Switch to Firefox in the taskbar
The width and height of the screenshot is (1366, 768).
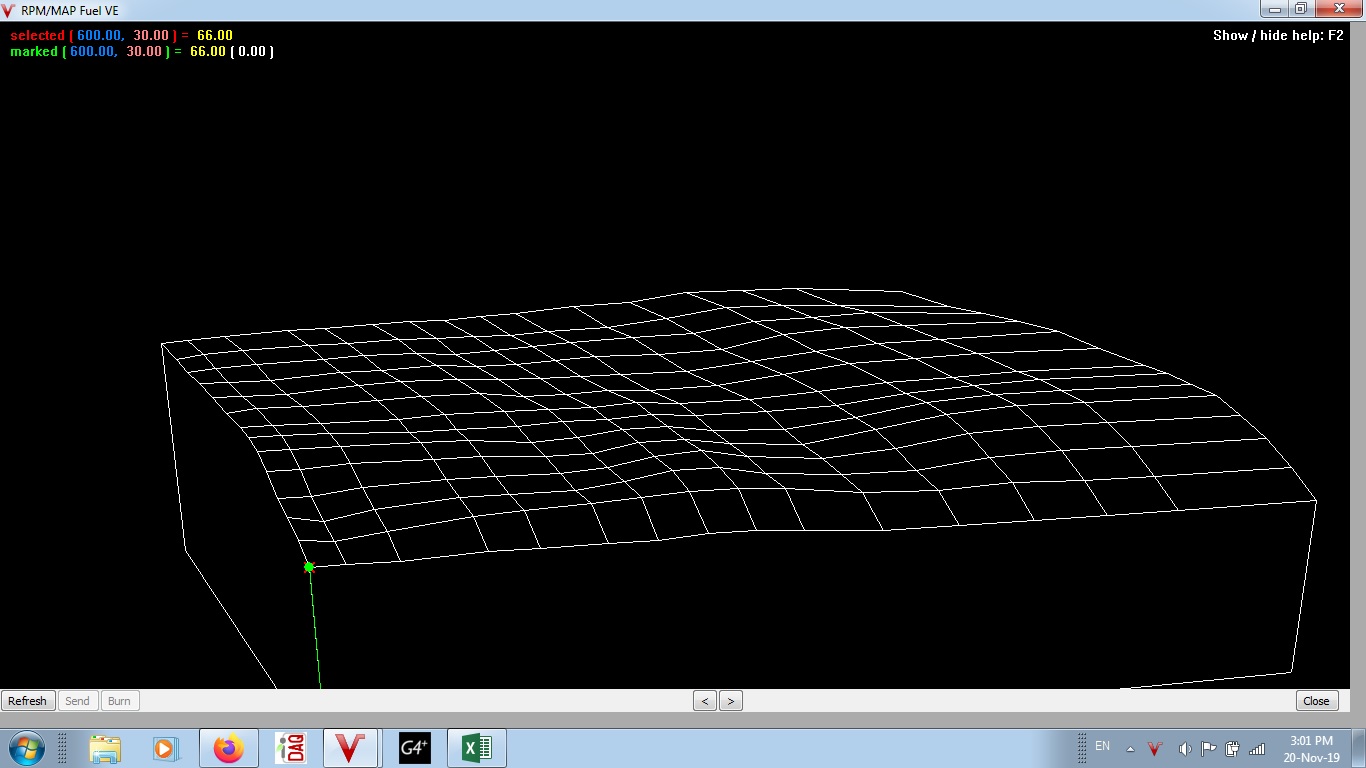[229, 748]
